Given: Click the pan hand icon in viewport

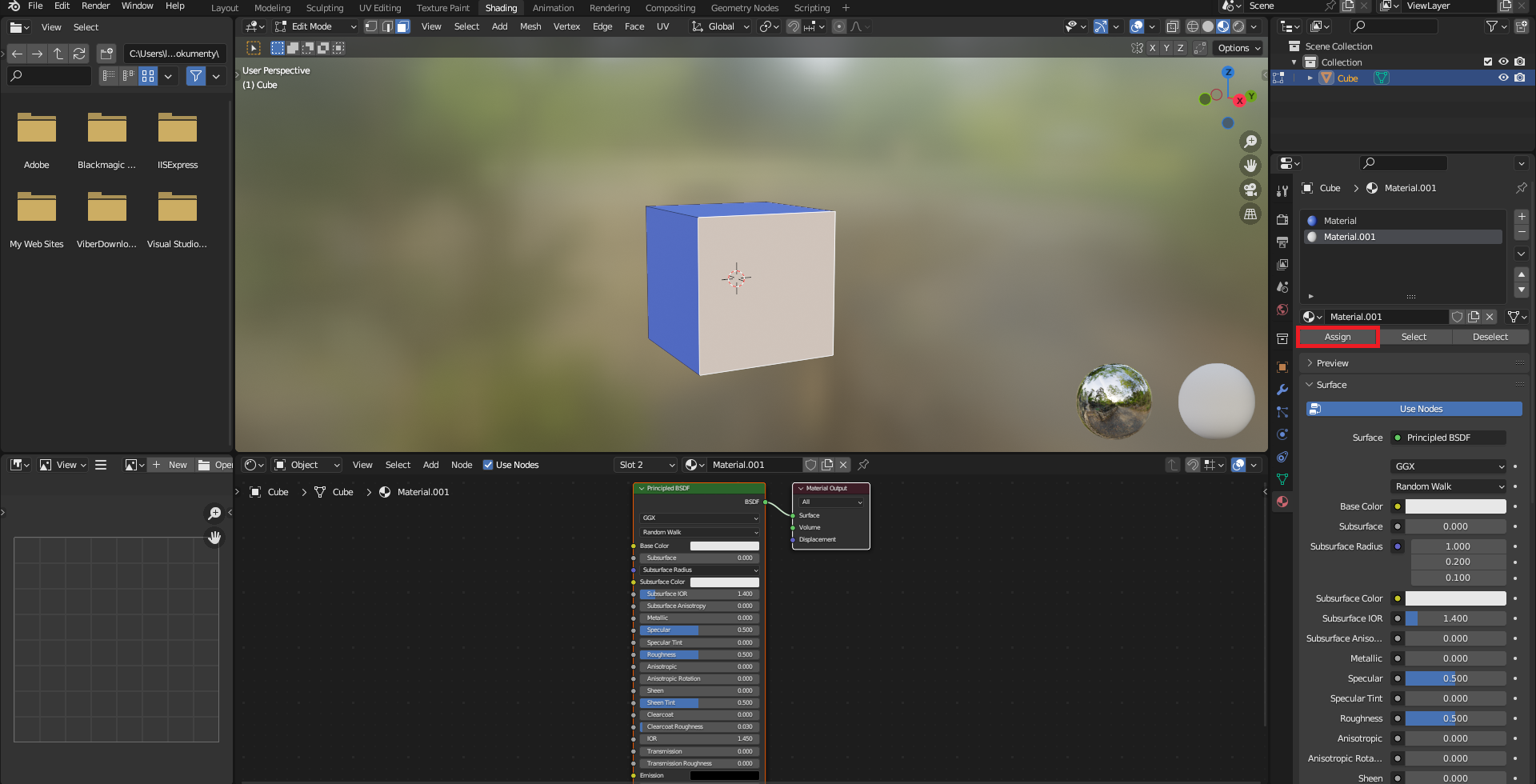Looking at the screenshot, I should pos(1250,166).
